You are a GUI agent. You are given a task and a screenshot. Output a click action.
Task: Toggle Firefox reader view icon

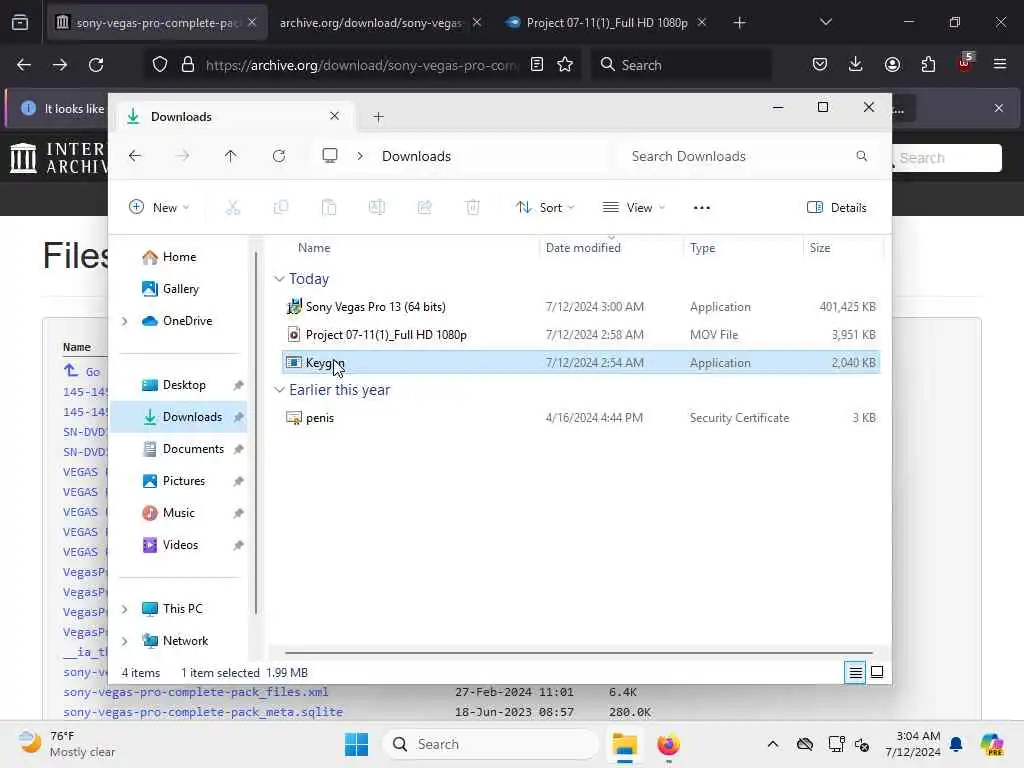(x=537, y=65)
